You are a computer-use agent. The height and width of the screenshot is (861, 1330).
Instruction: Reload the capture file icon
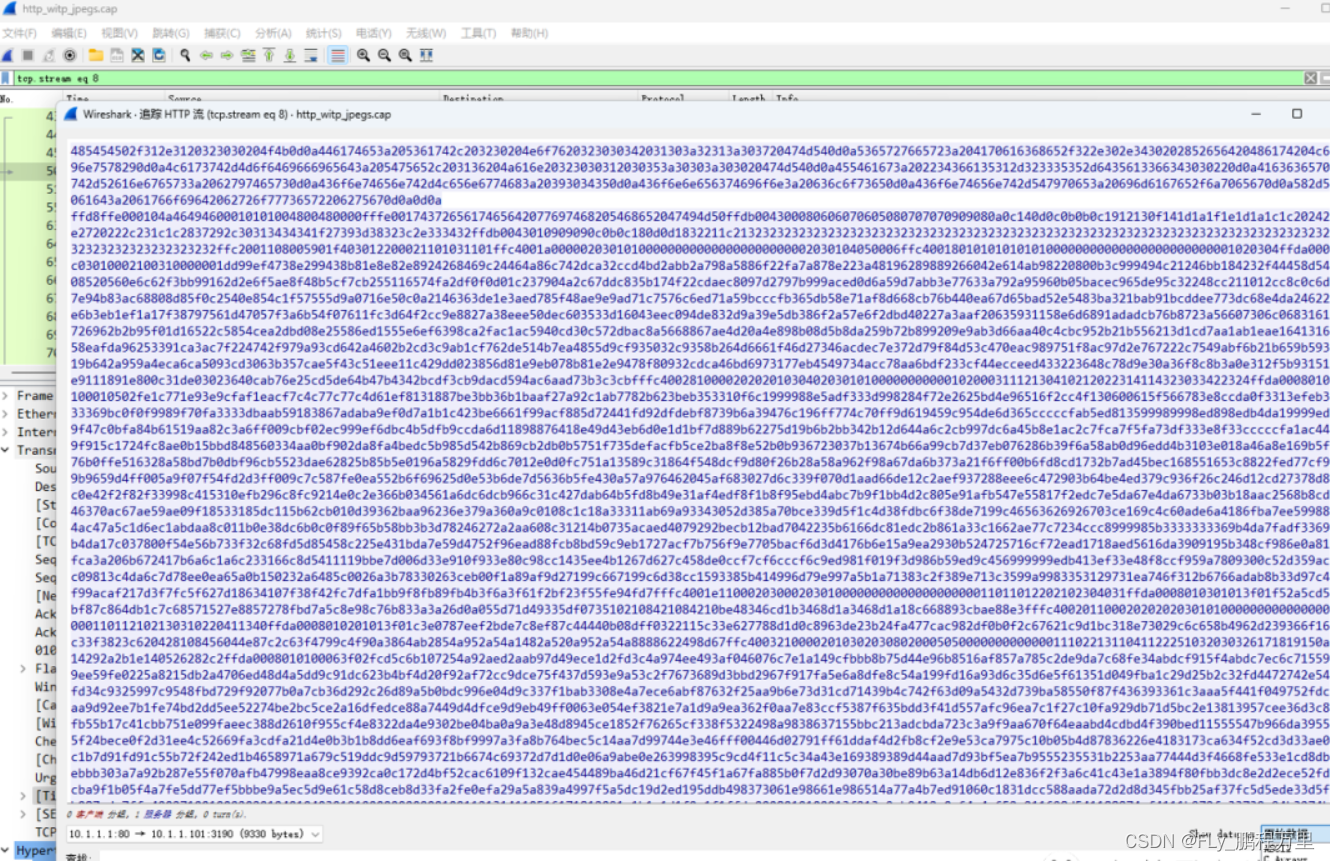point(158,55)
